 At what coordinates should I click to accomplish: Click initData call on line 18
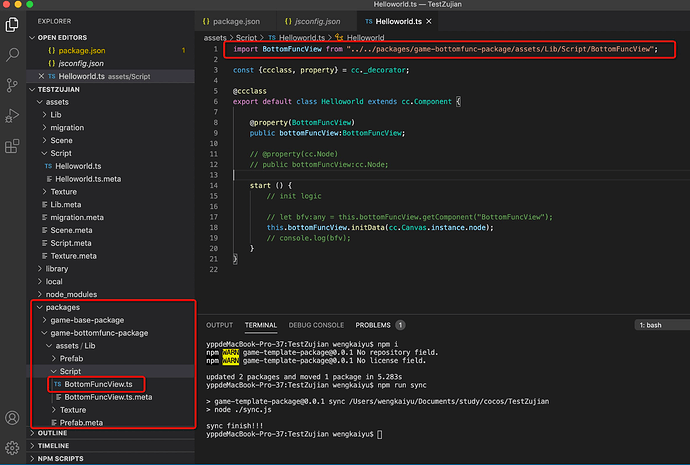coord(367,228)
